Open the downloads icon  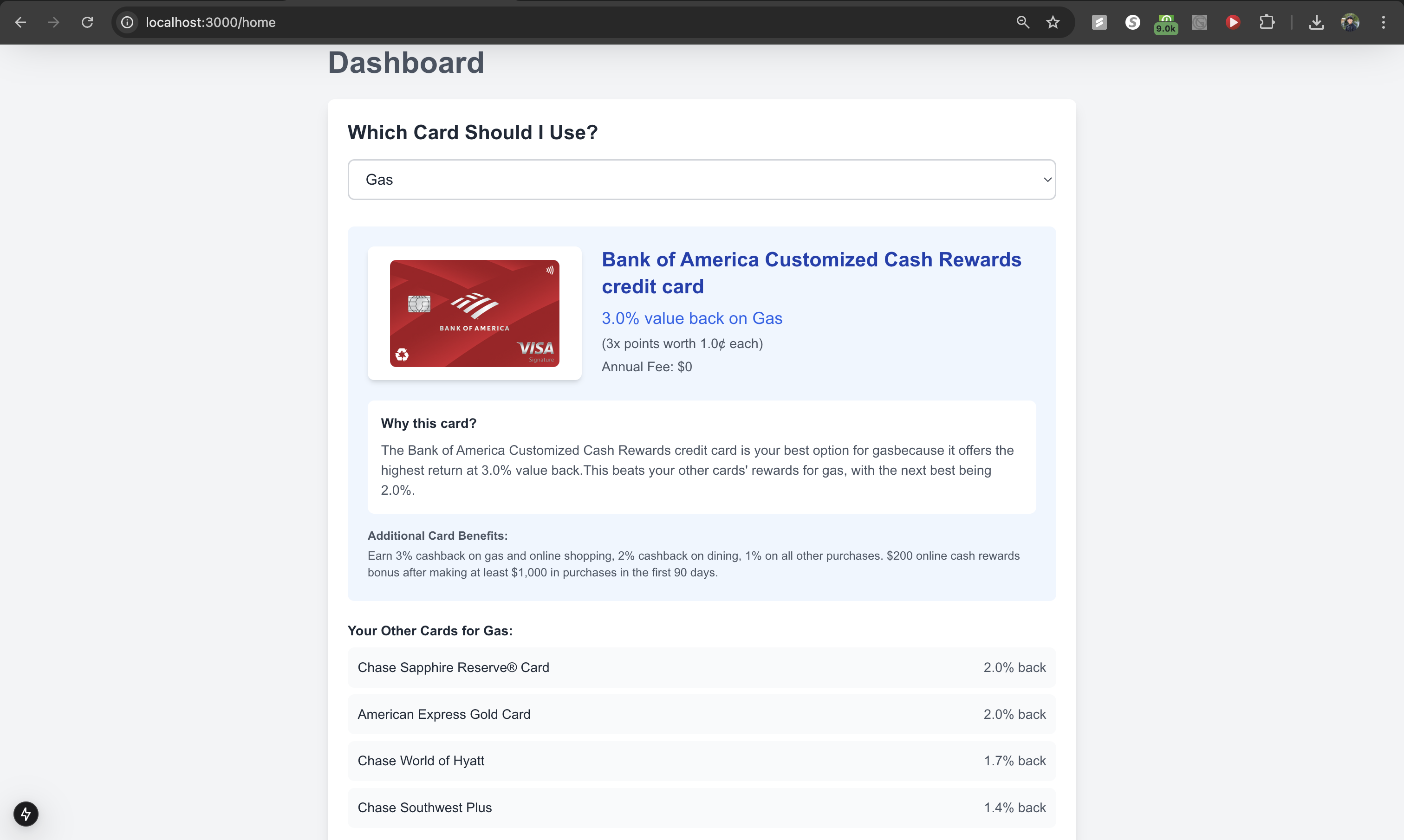point(1316,22)
